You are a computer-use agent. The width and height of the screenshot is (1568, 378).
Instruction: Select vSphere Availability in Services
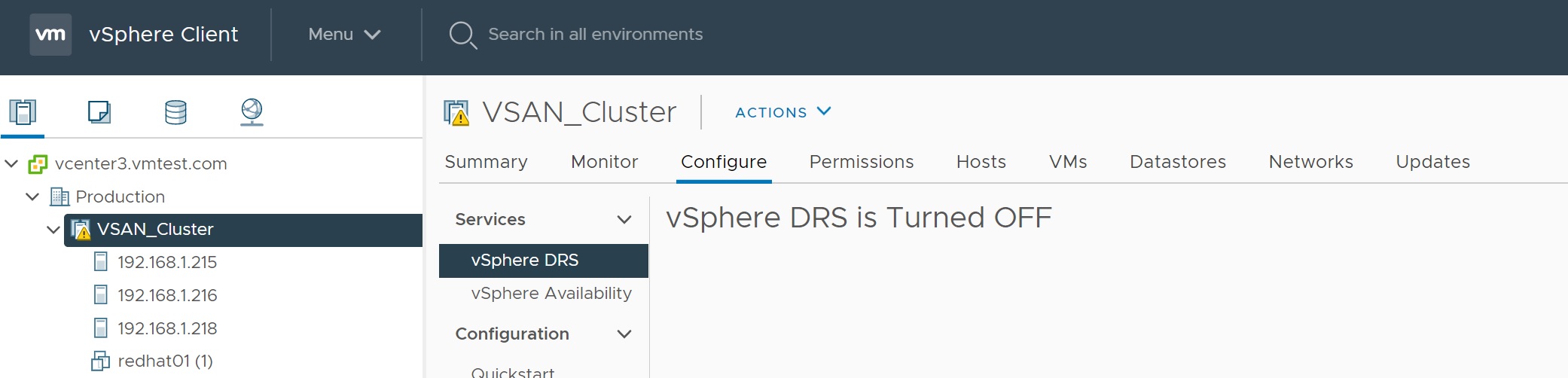tap(551, 294)
